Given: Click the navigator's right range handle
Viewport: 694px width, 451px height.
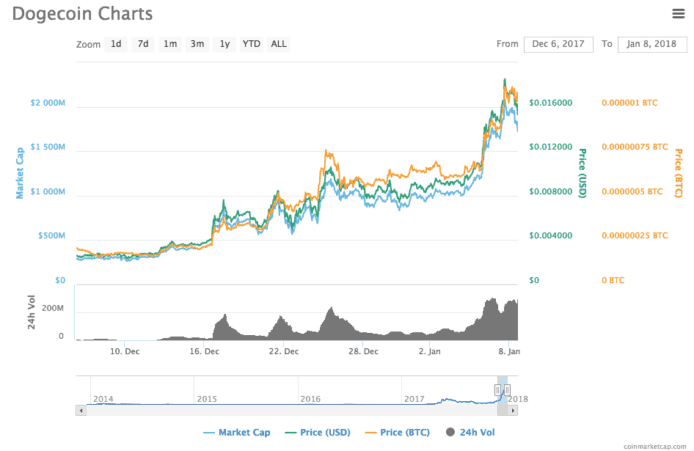Looking at the screenshot, I should pos(507,390).
